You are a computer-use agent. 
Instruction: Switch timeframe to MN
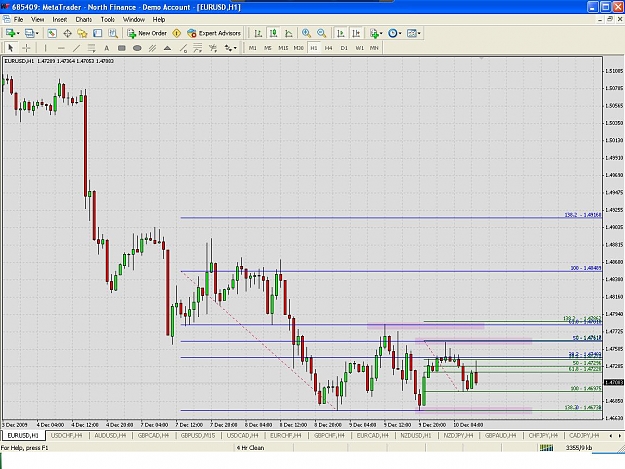click(x=374, y=48)
